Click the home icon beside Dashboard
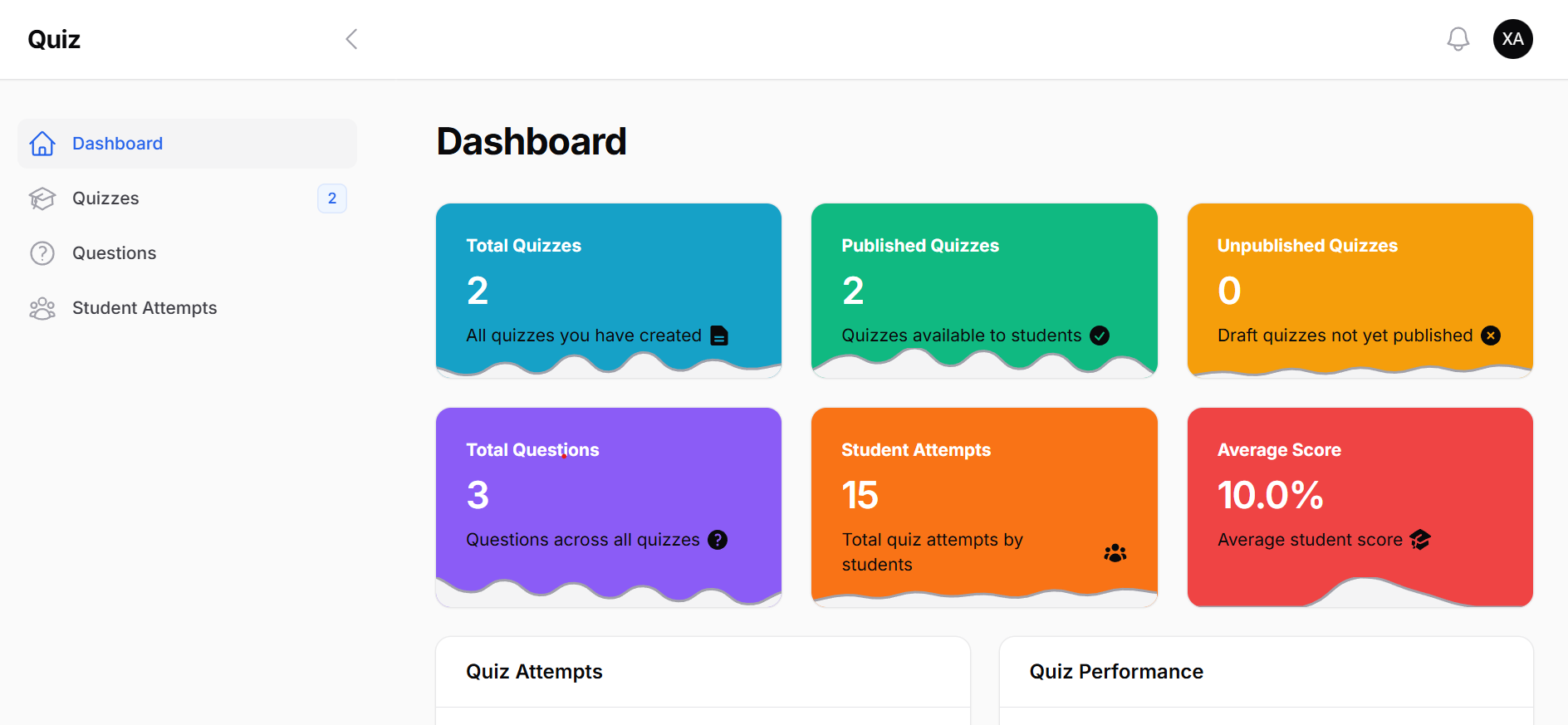 (x=42, y=144)
